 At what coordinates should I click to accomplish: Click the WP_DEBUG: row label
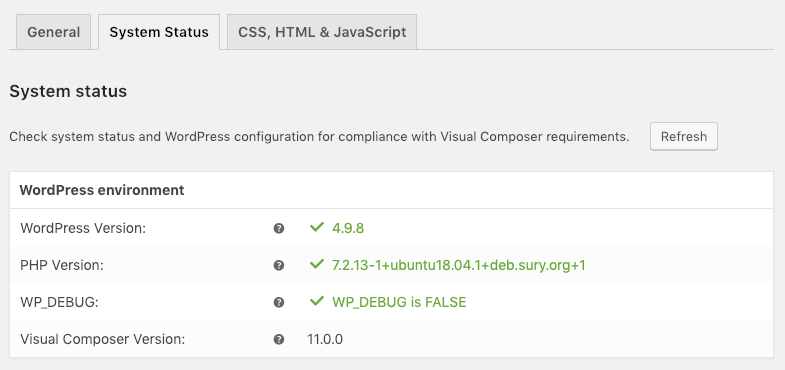pos(60,303)
